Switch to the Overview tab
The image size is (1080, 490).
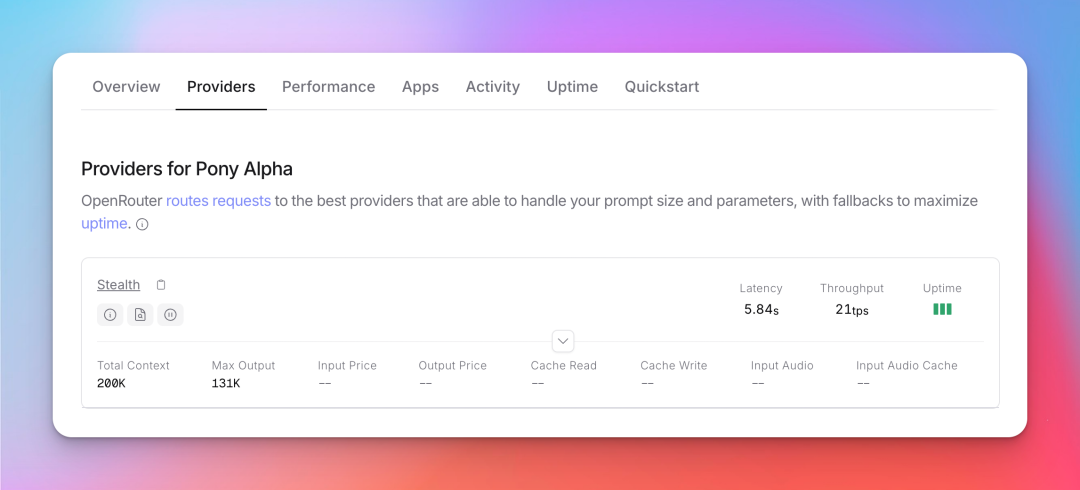pos(126,87)
